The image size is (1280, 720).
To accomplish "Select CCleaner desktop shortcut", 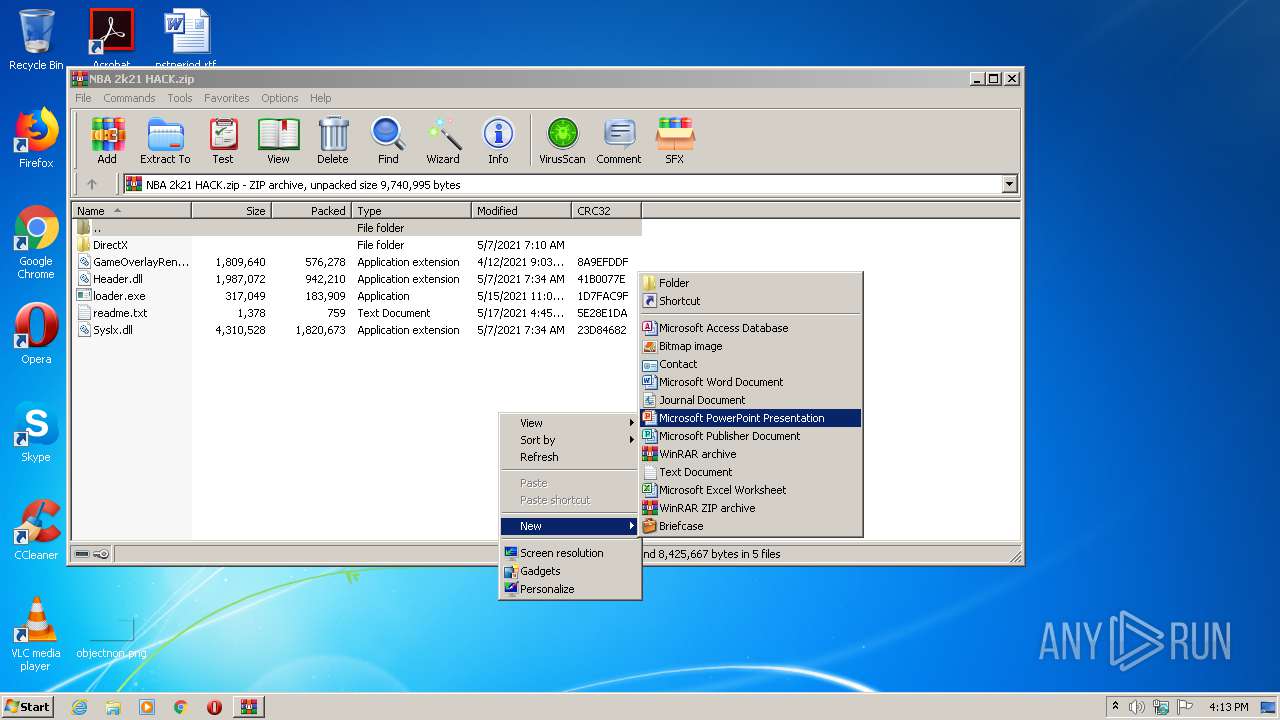I will pos(36,530).
